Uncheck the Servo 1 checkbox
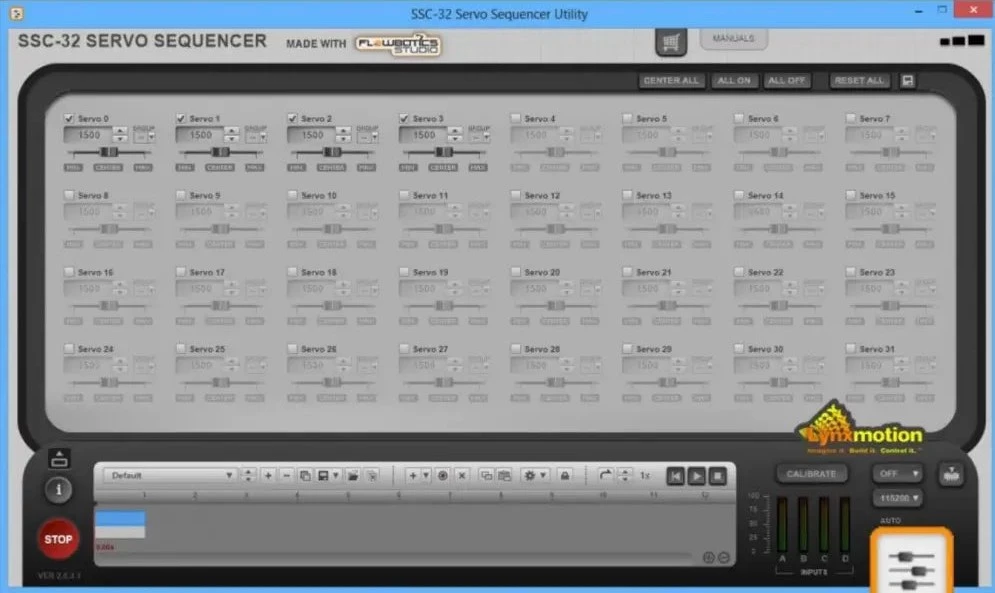Image resolution: width=995 pixels, height=593 pixels. tap(181, 118)
